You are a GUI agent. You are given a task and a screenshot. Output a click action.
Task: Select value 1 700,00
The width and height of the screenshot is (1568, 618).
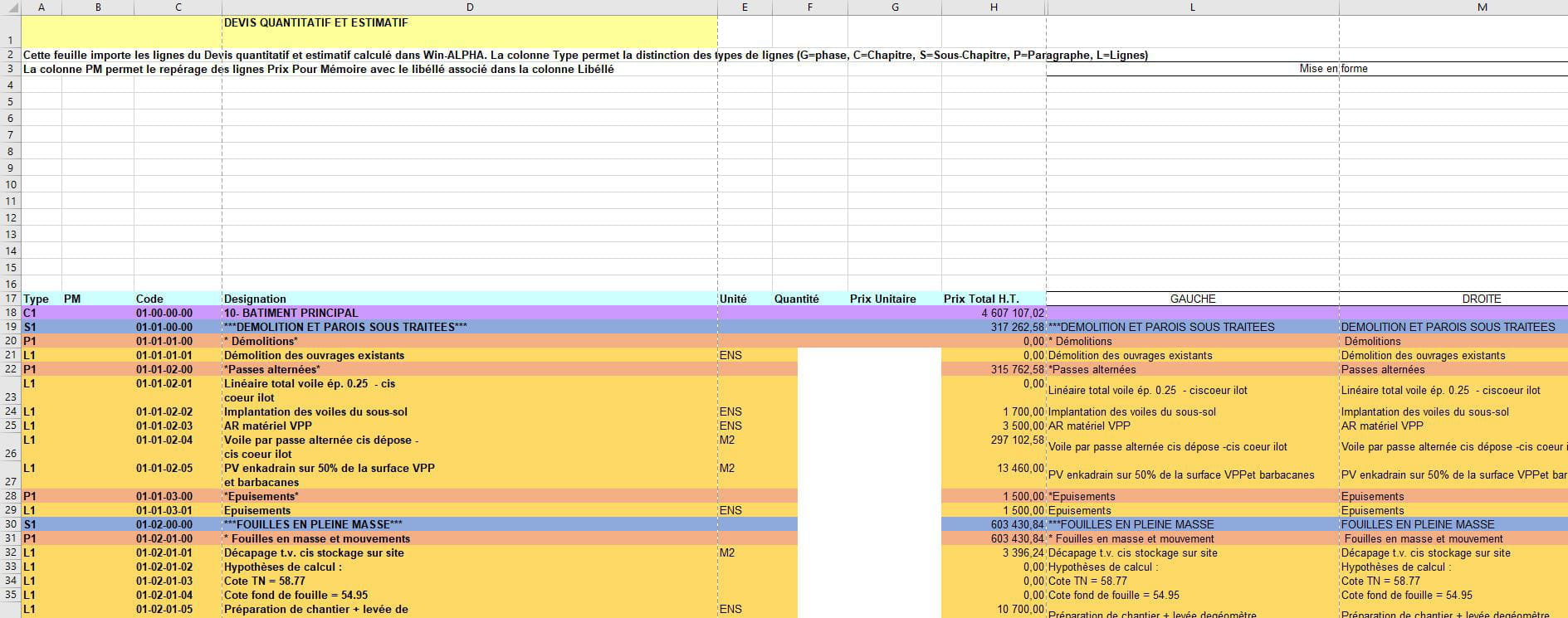994,411
